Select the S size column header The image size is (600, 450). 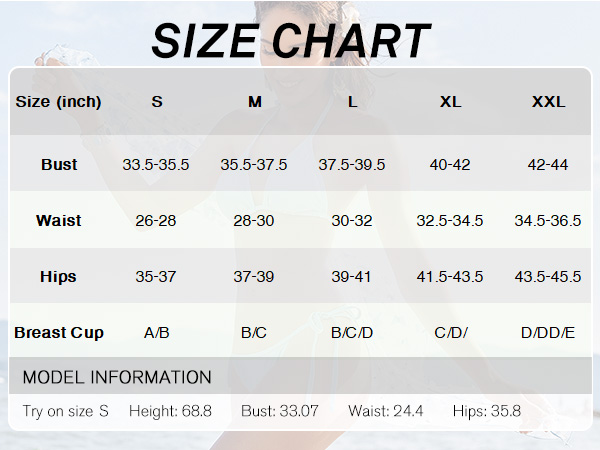click(157, 102)
